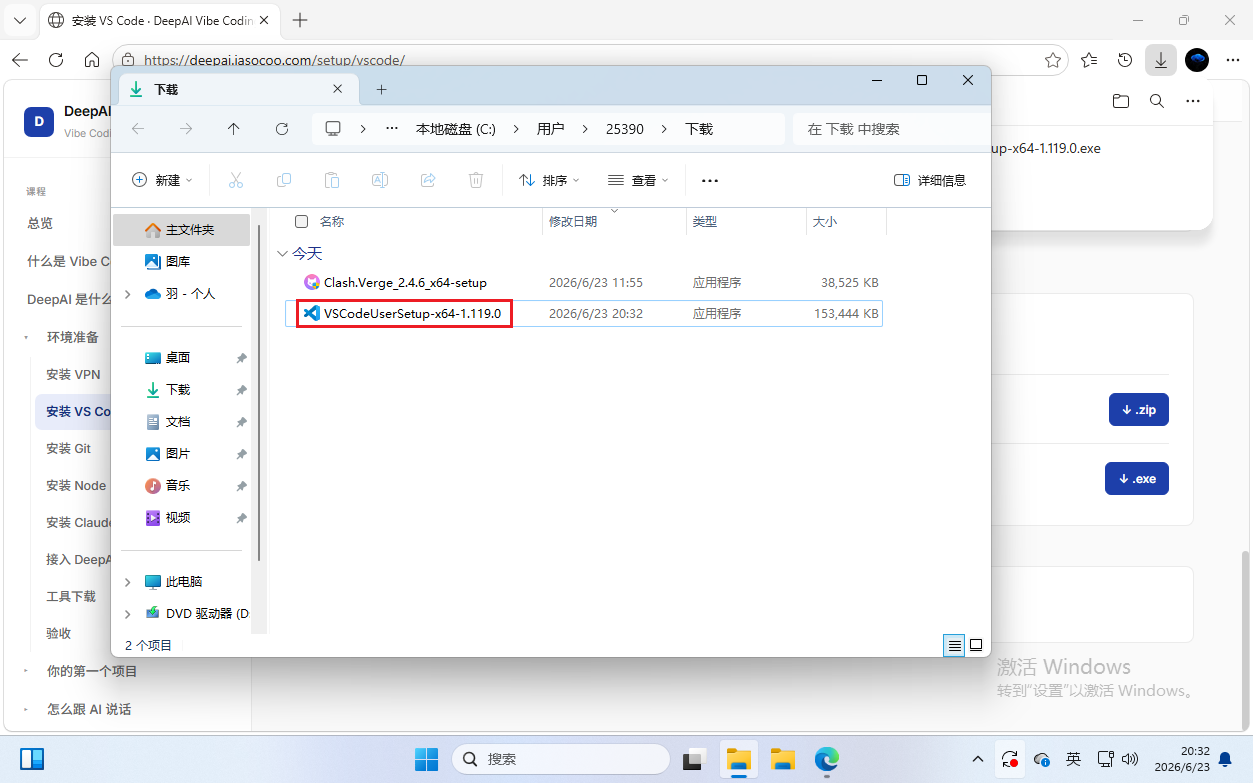Open downloads folder icon in Edge panel
The width and height of the screenshot is (1253, 783).
(1121, 101)
